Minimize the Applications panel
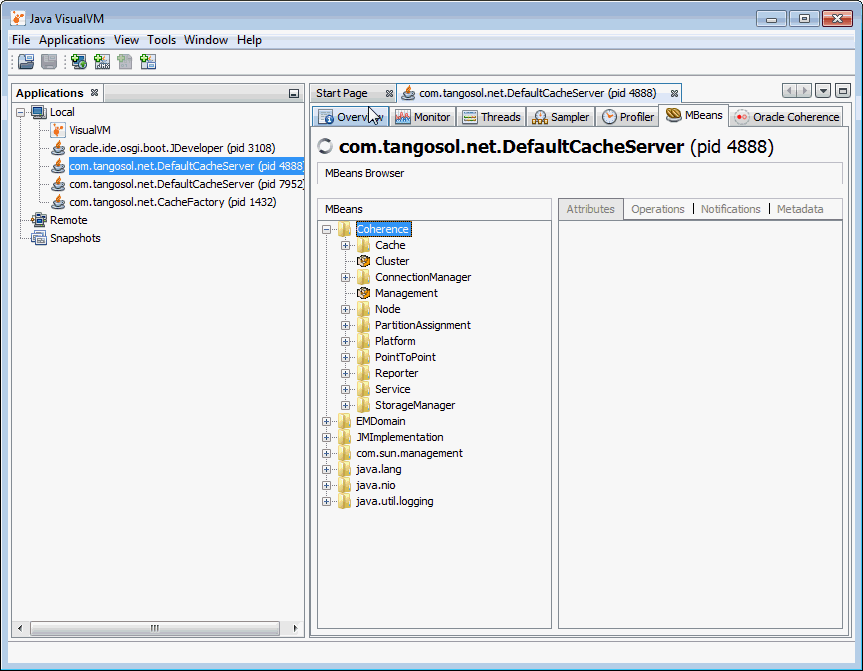This screenshot has width=863, height=671. pos(294,94)
